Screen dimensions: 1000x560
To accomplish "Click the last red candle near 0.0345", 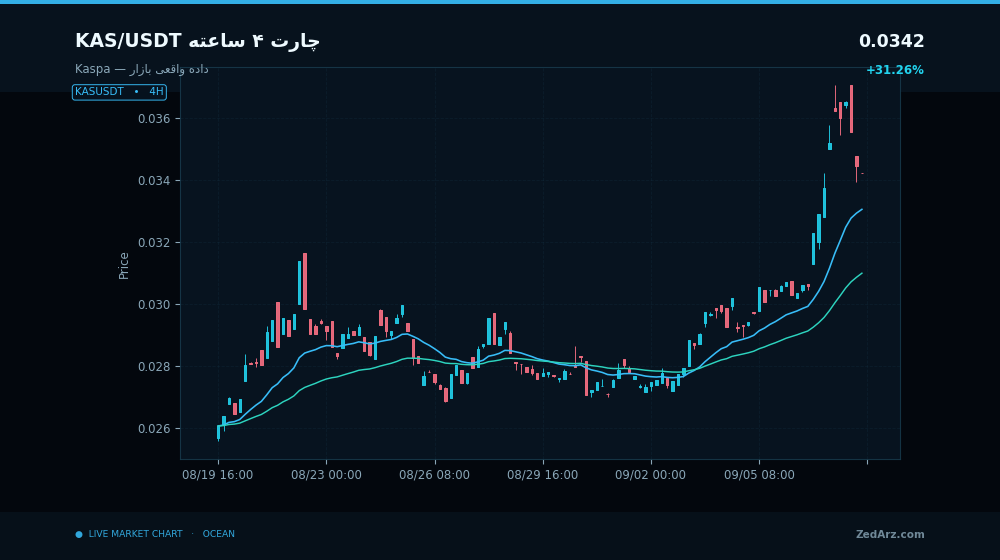I will 857,161.
